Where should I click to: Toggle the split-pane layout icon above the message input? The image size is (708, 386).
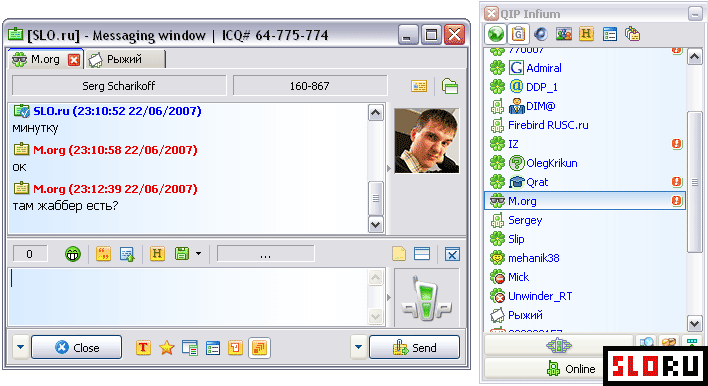(x=422, y=254)
